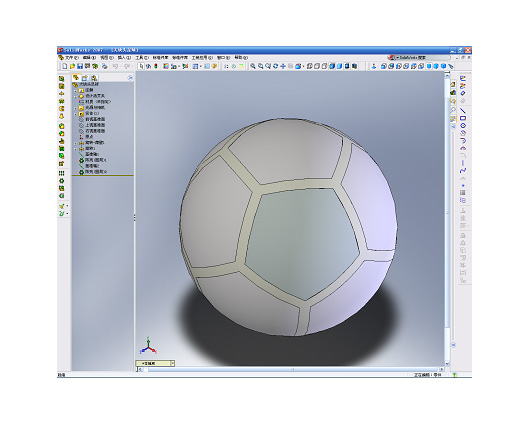Activate the Rotate View tool
The height and width of the screenshot is (424, 530).
point(275,67)
